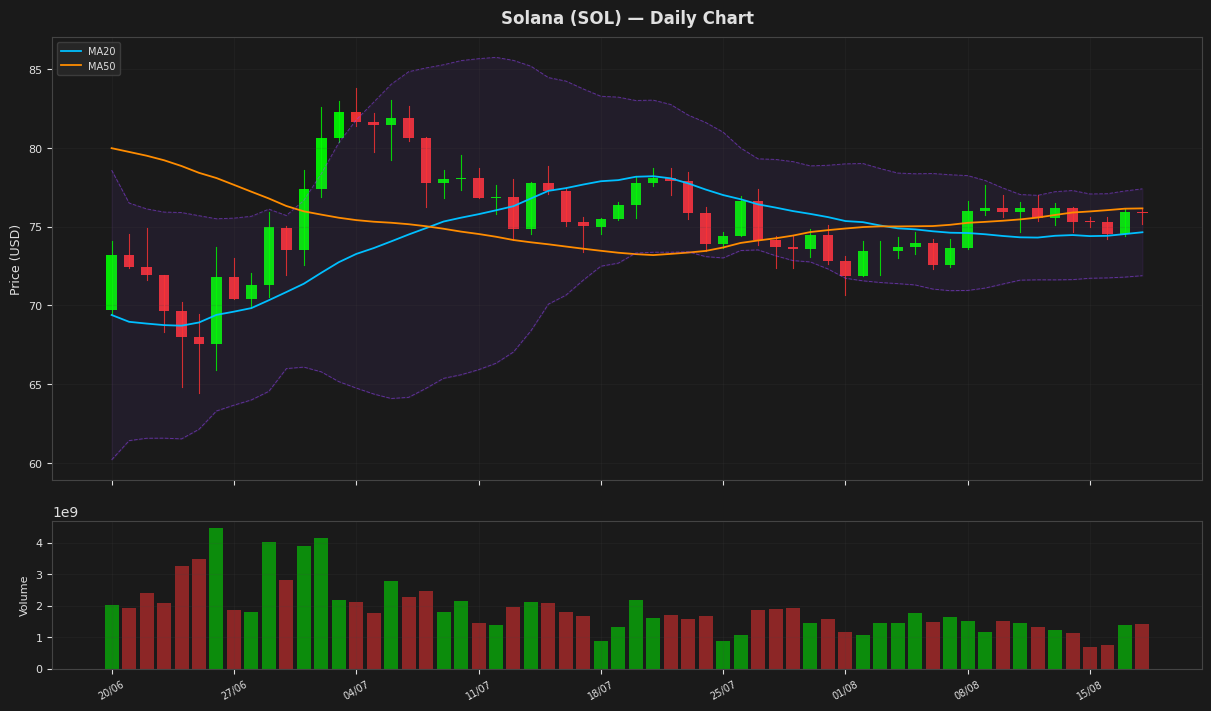Click the 01/08 date label

[x=845, y=691]
